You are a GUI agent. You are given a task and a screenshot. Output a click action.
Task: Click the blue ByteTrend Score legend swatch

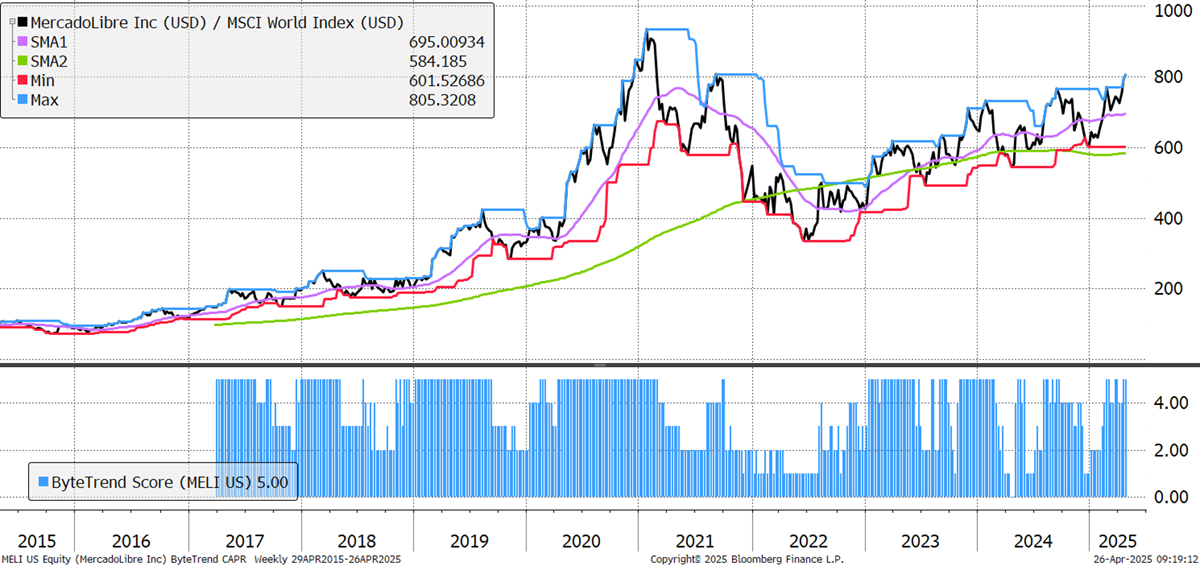pos(42,481)
